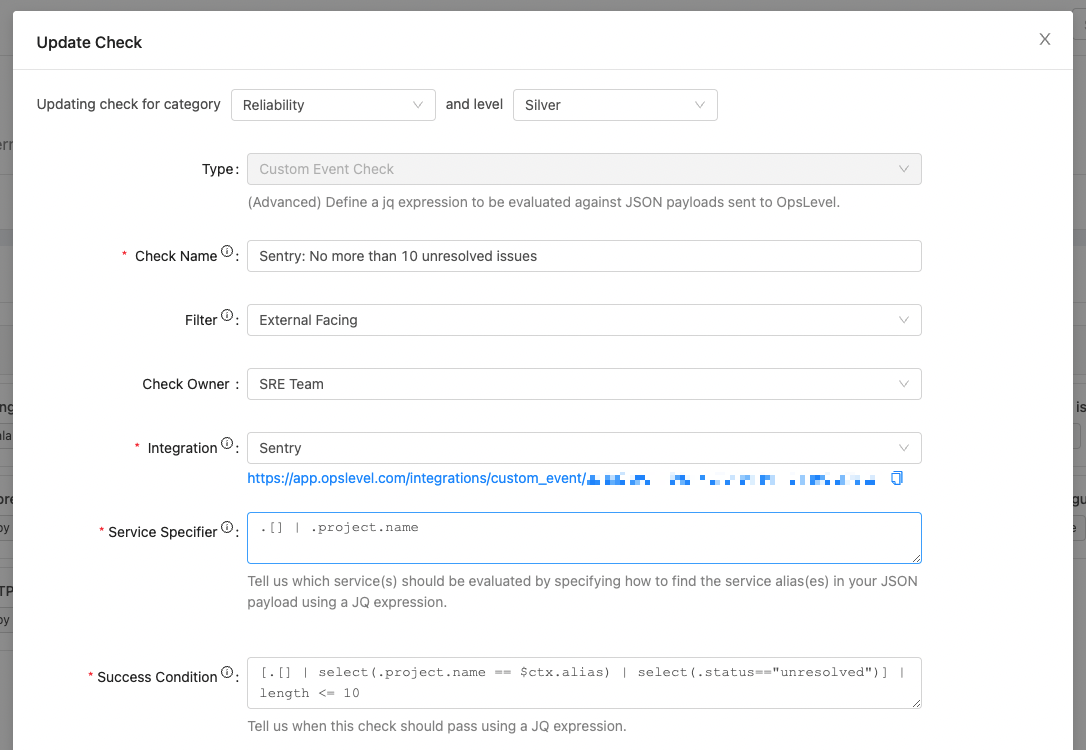This screenshot has height=750, width=1086.
Task: Click inside the Success Condition textarea
Action: tap(584, 683)
